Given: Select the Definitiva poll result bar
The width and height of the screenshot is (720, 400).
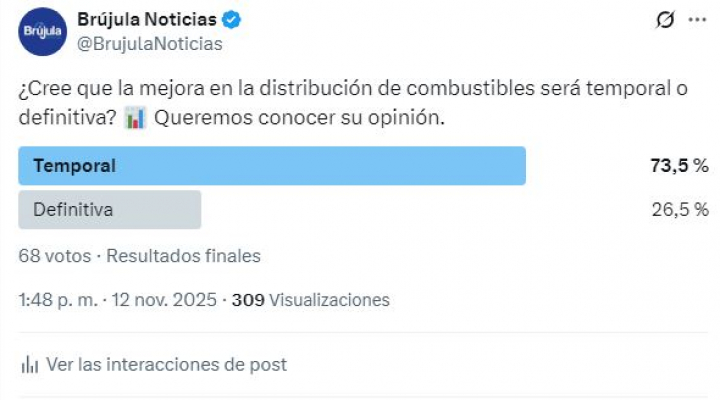Looking at the screenshot, I should point(110,210).
